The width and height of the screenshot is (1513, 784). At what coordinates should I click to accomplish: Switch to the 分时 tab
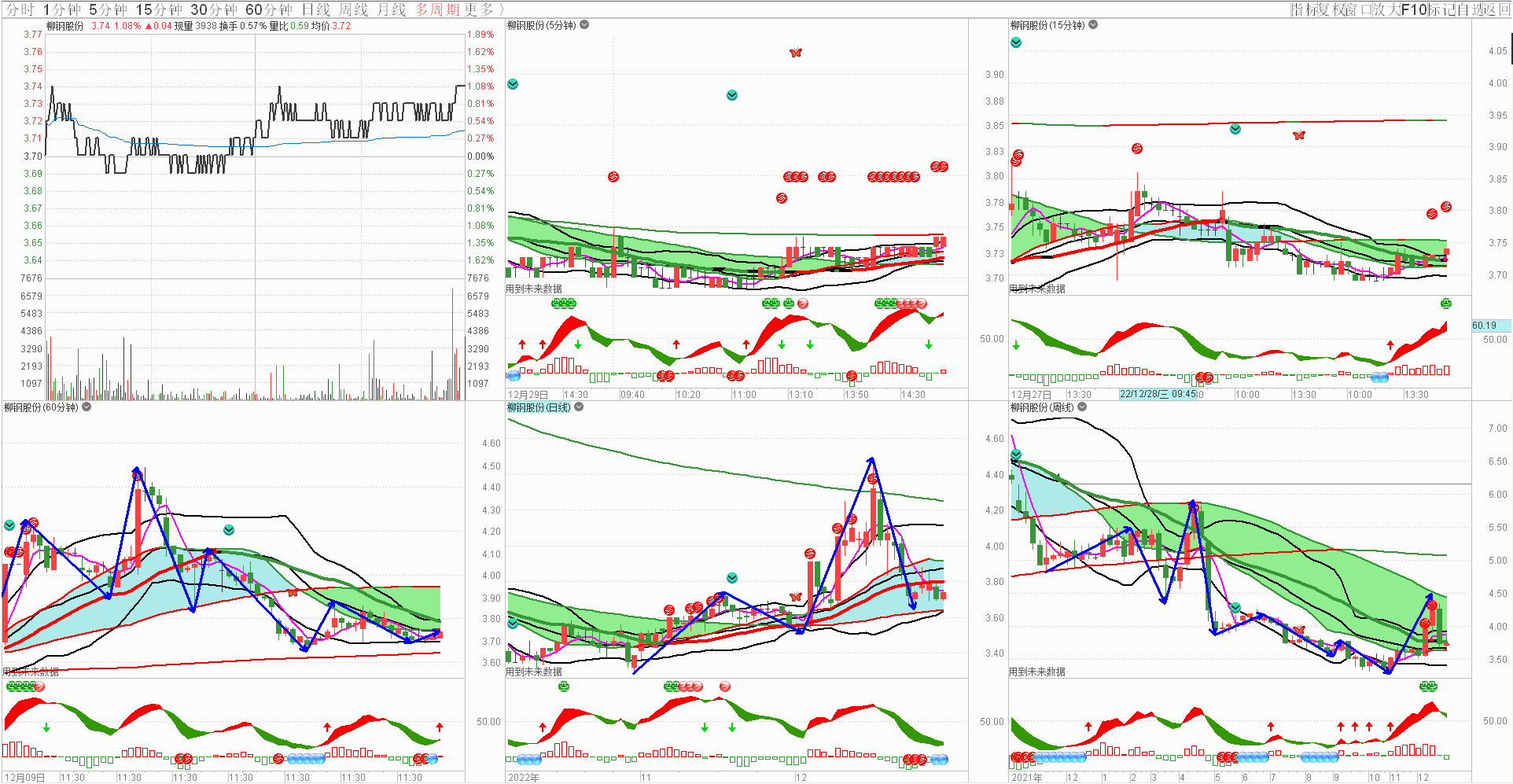[20, 9]
